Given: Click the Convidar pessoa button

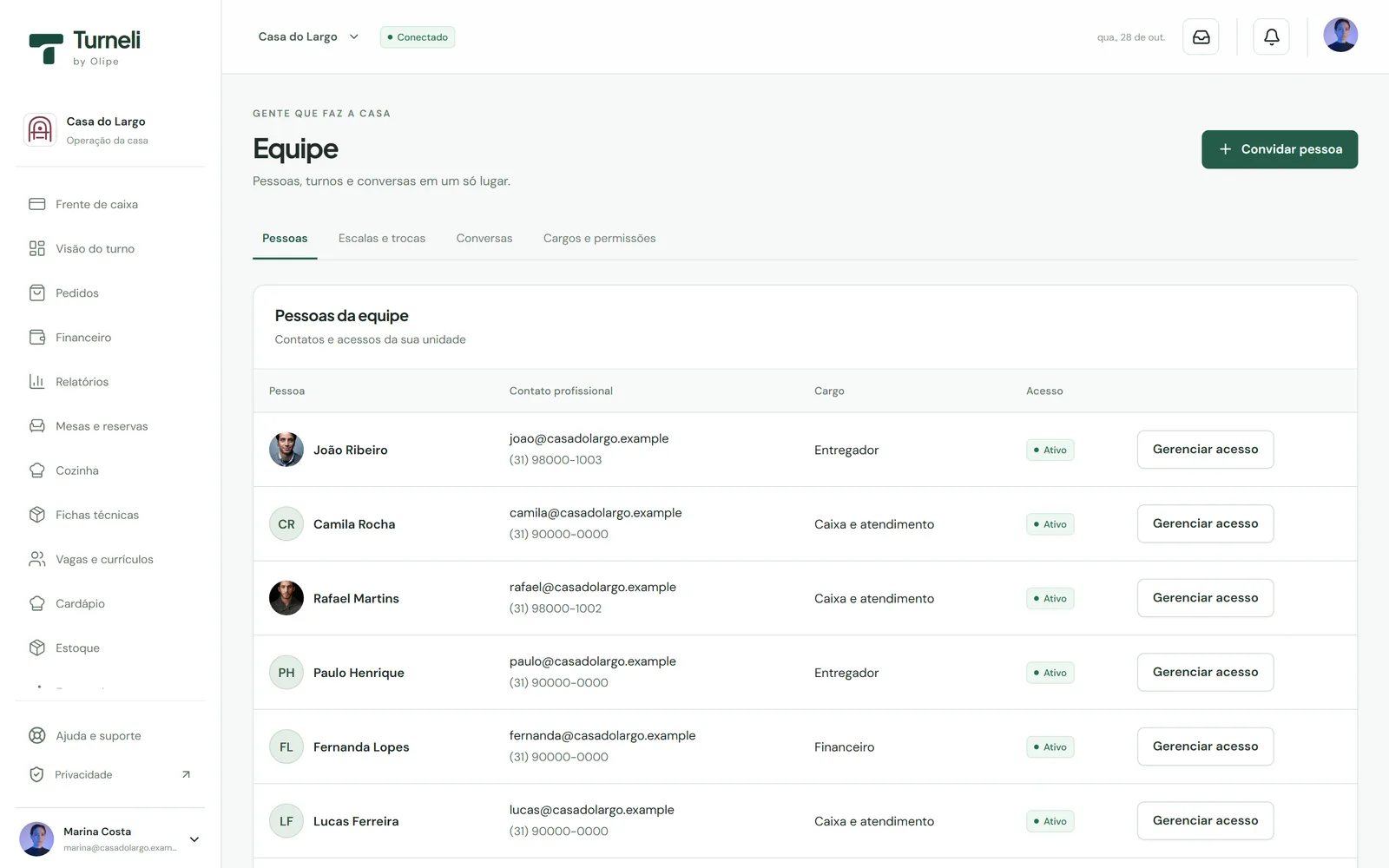Looking at the screenshot, I should pyautogui.click(x=1280, y=149).
